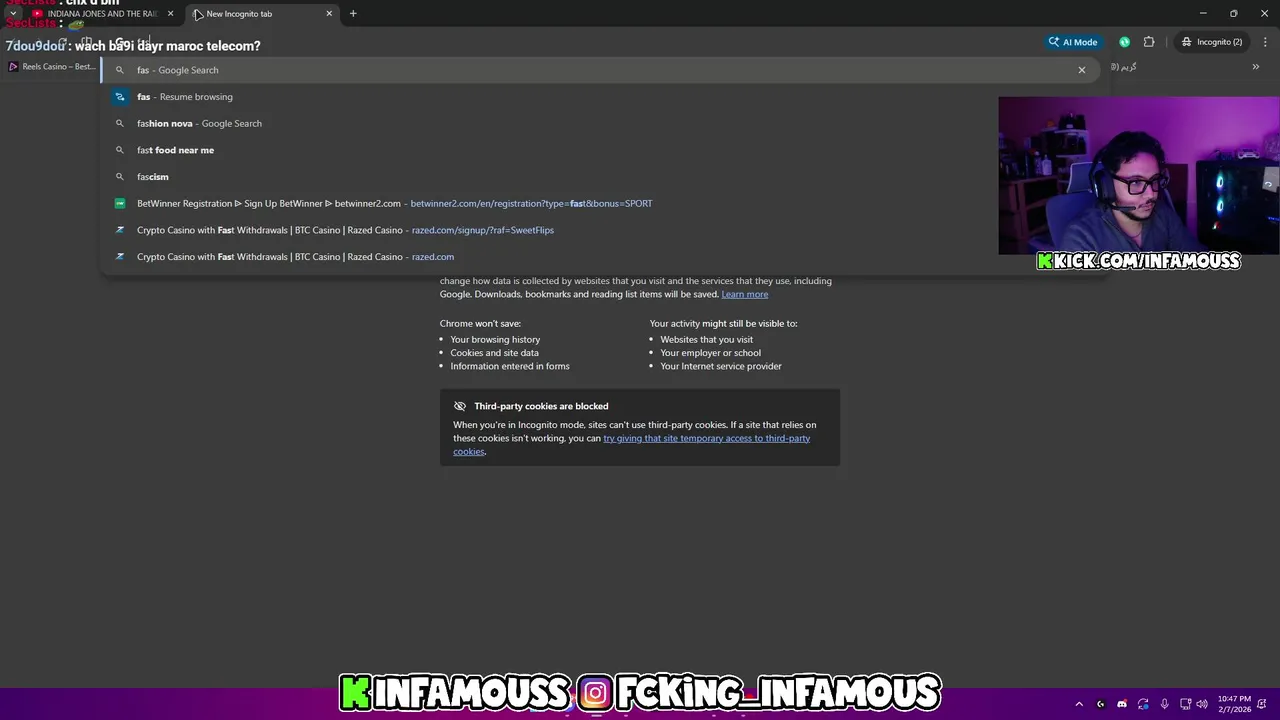Open the Extensions puzzle icon
Viewport: 1280px width, 720px height.
pos(1149,42)
